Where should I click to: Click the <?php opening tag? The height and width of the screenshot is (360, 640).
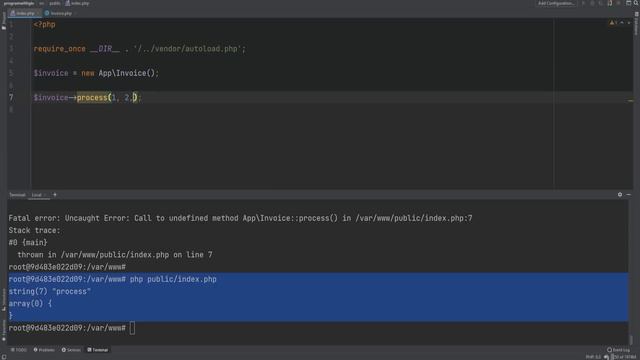point(44,24)
